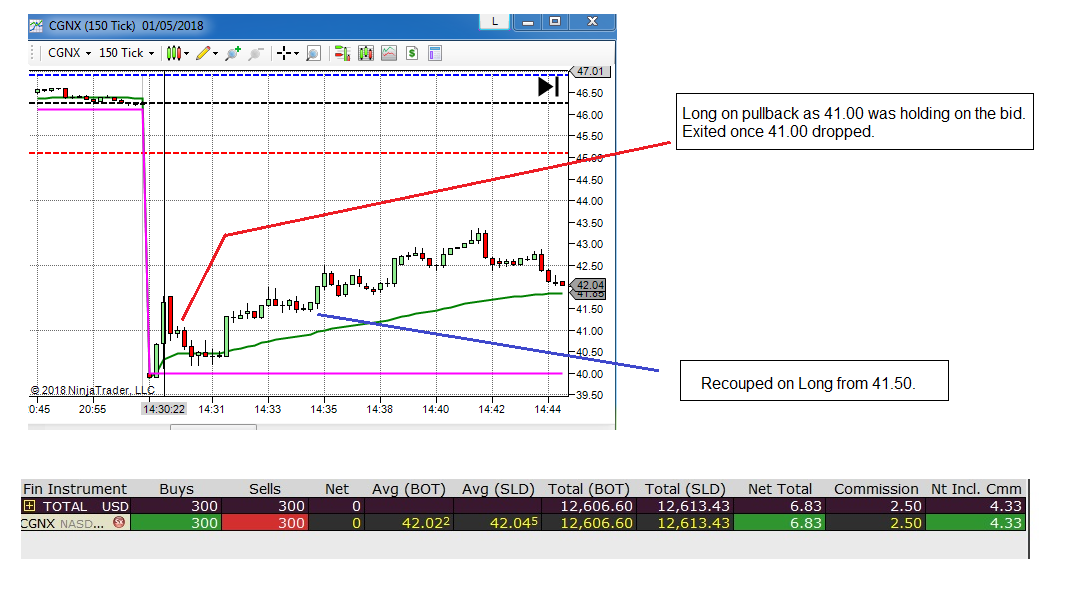Click the 14:35 time axis label
Viewport: 1075px width, 605px height.
[324, 409]
